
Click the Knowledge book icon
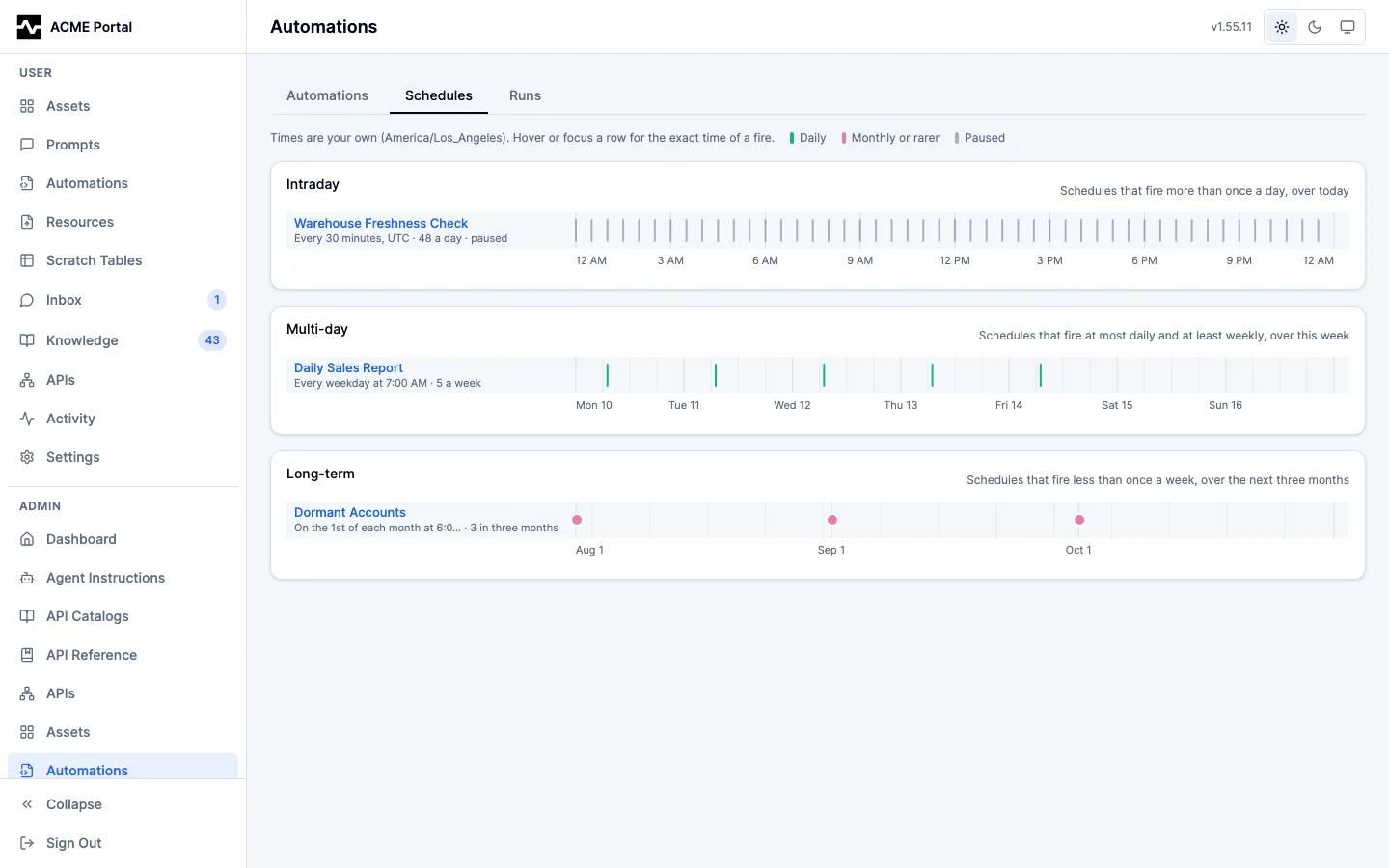pos(27,340)
